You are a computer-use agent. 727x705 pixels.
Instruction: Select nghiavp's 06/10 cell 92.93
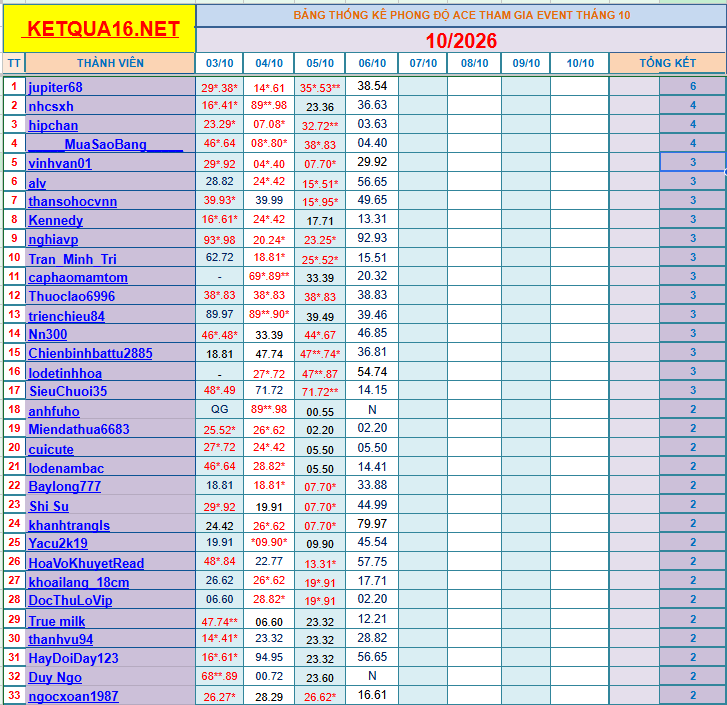tap(372, 238)
